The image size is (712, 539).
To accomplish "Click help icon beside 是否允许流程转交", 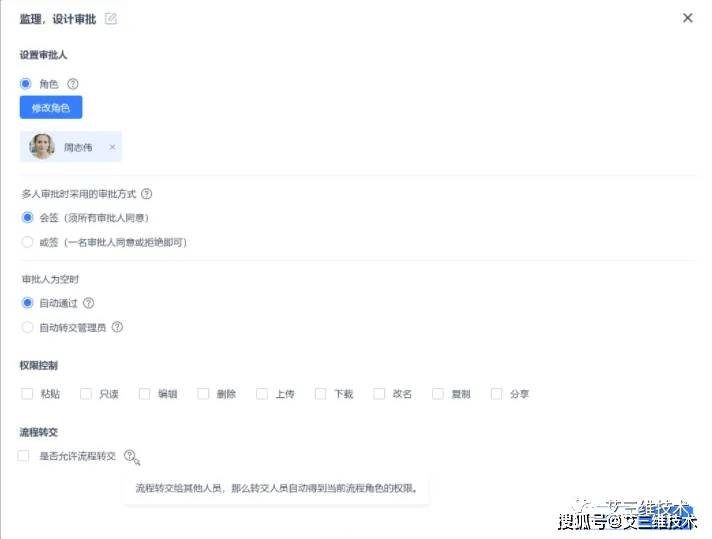I will 129,455.
